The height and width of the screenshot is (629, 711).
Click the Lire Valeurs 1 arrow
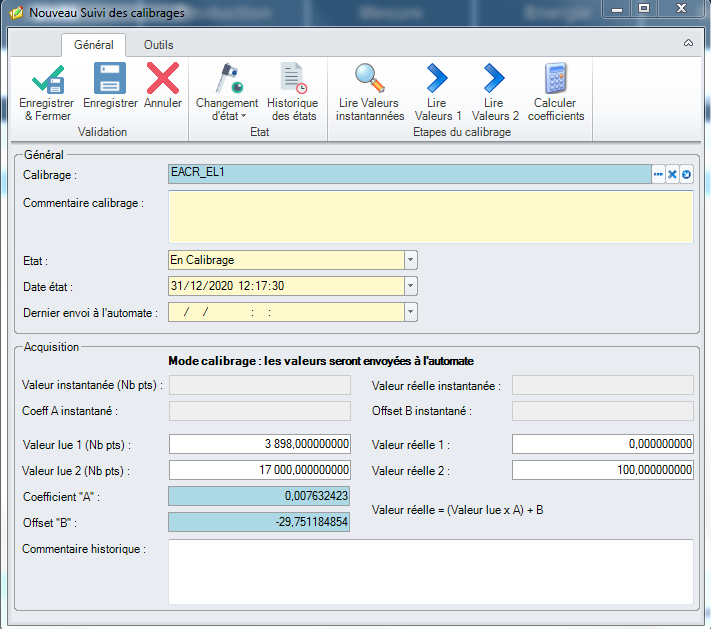click(438, 79)
